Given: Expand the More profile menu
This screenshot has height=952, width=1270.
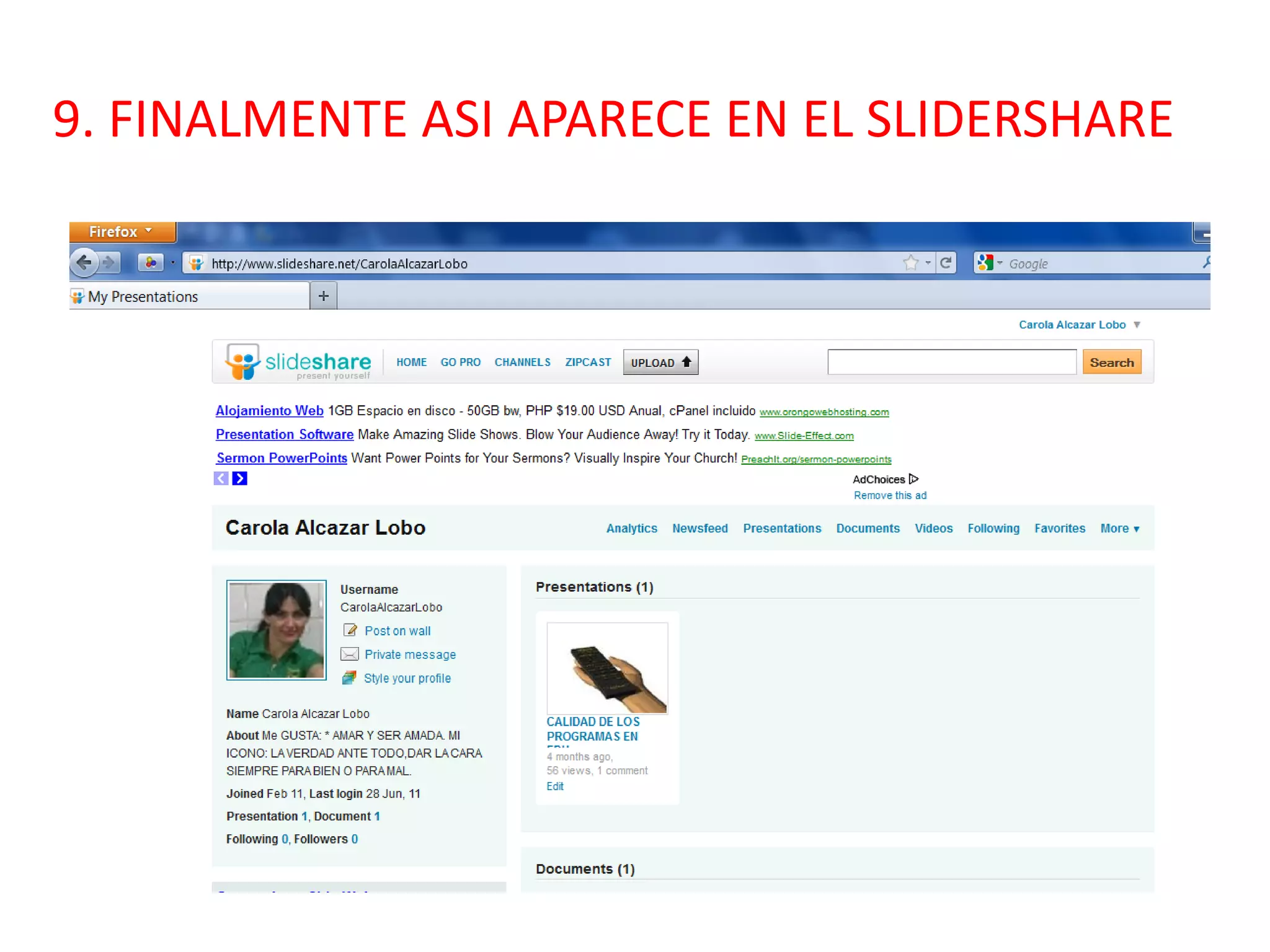Looking at the screenshot, I should click(x=1120, y=529).
